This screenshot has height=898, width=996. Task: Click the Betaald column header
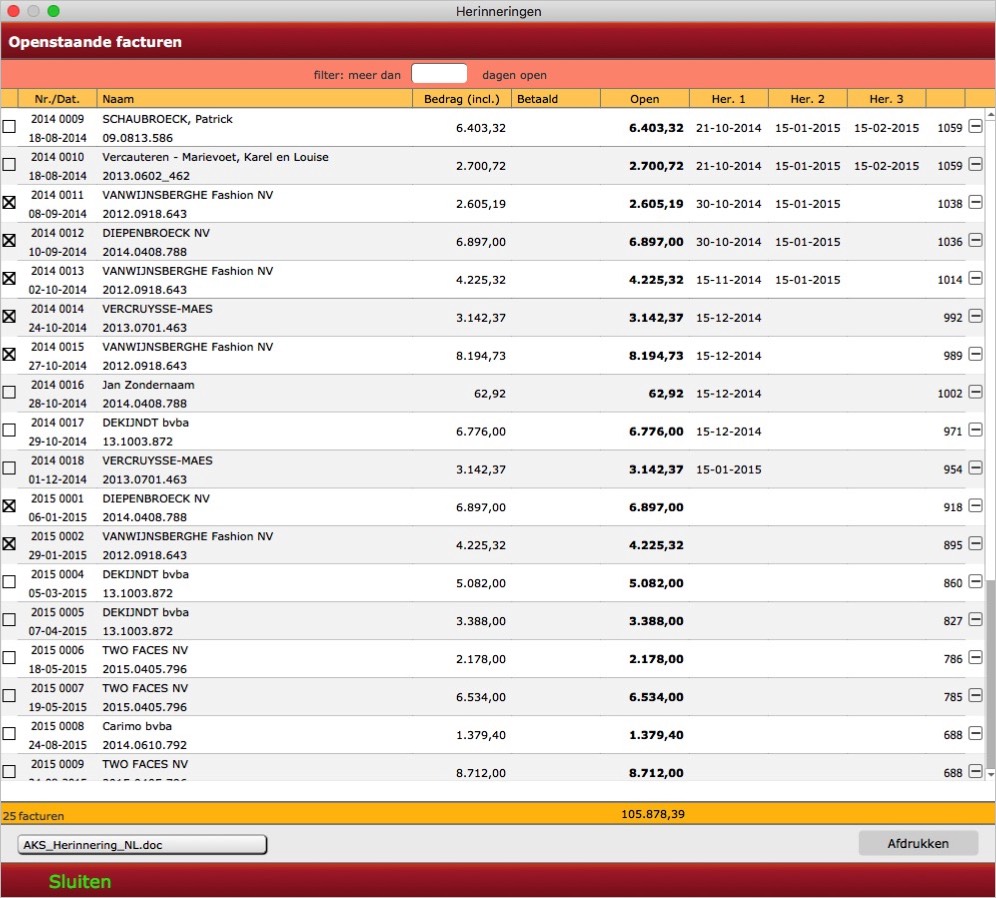click(556, 99)
